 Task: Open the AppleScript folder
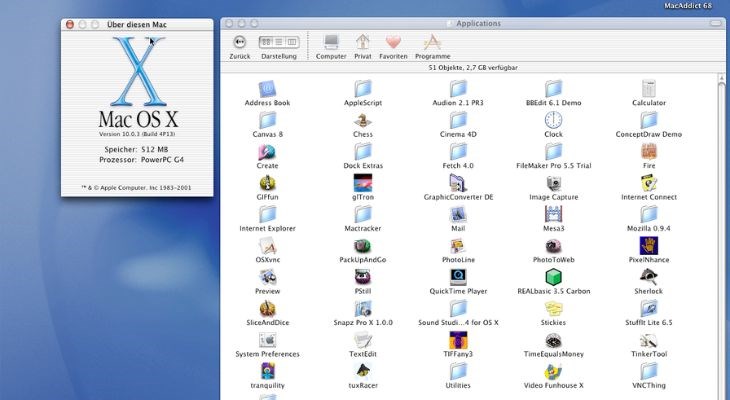click(x=363, y=88)
